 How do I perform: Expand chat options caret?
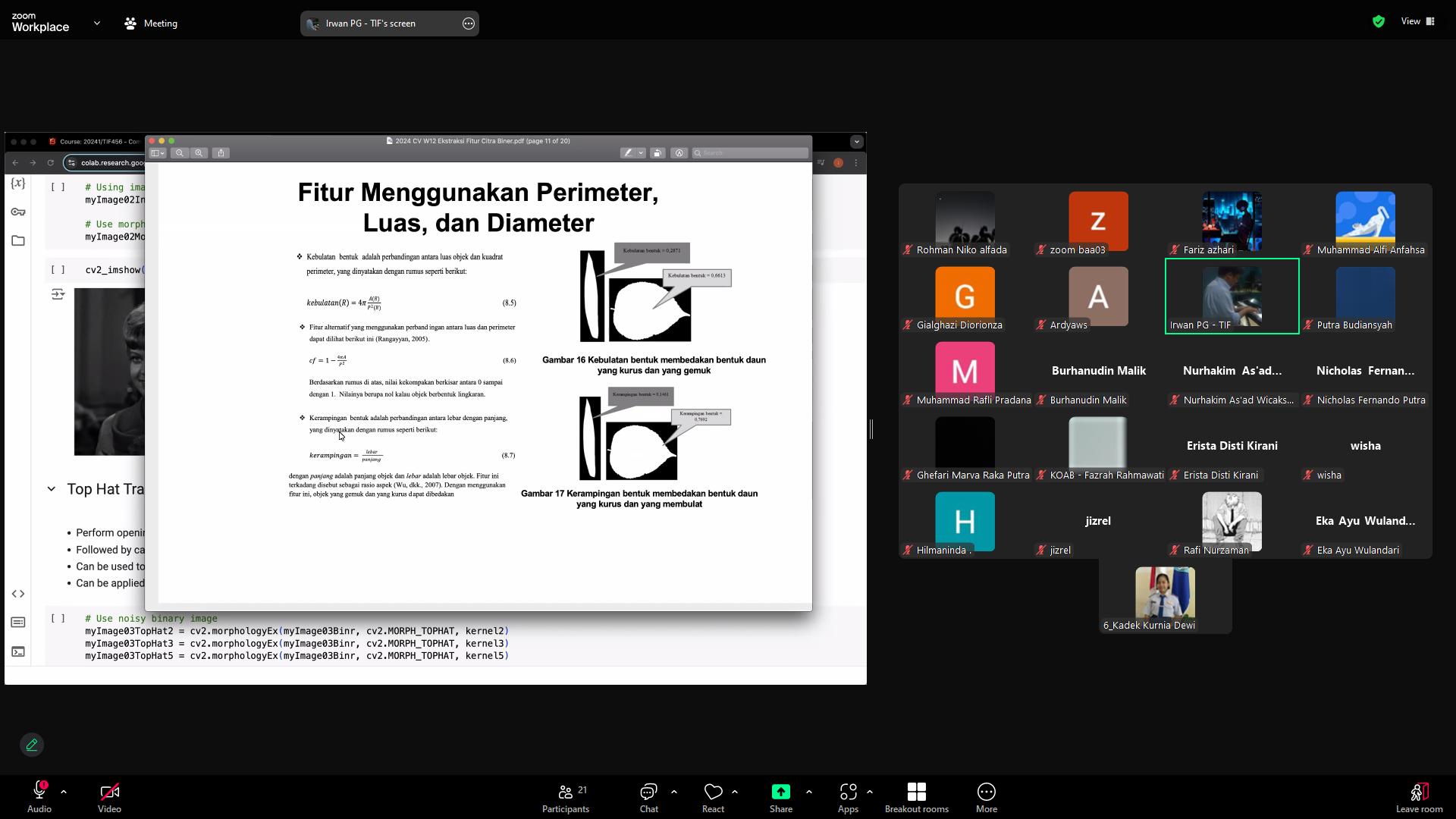tap(674, 792)
